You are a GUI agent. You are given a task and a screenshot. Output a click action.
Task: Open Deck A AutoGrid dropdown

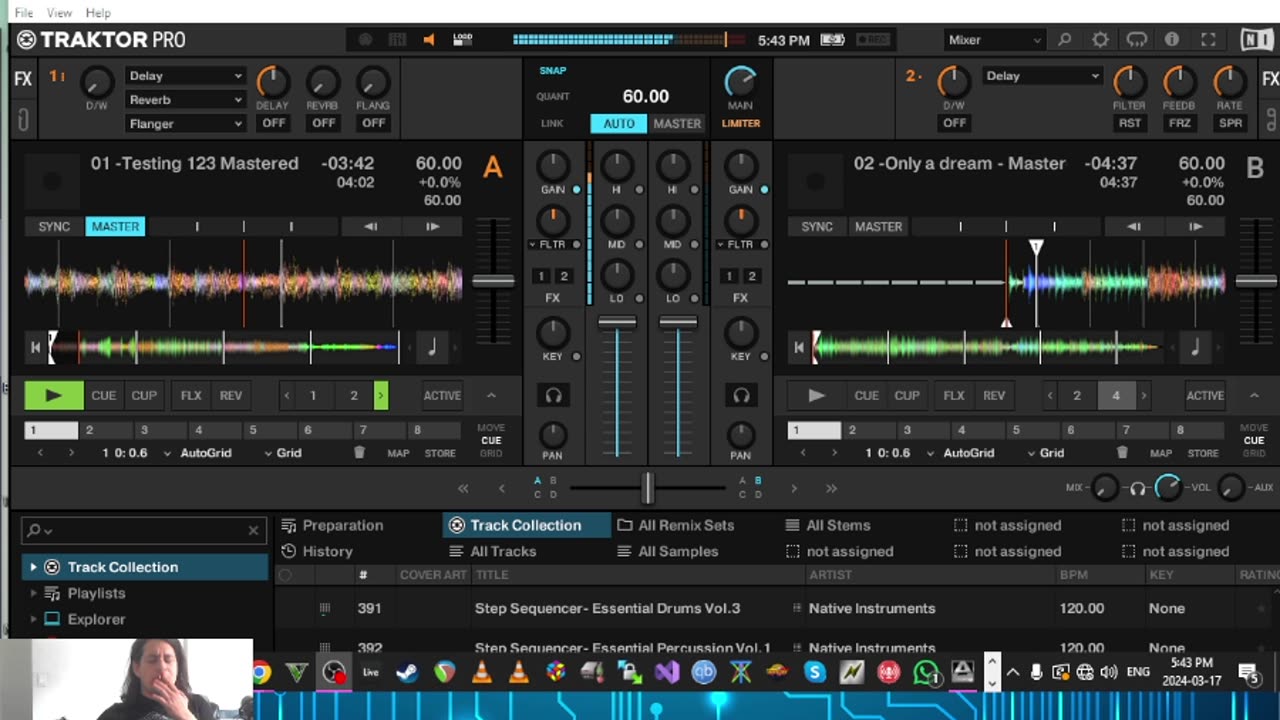[x=198, y=453]
